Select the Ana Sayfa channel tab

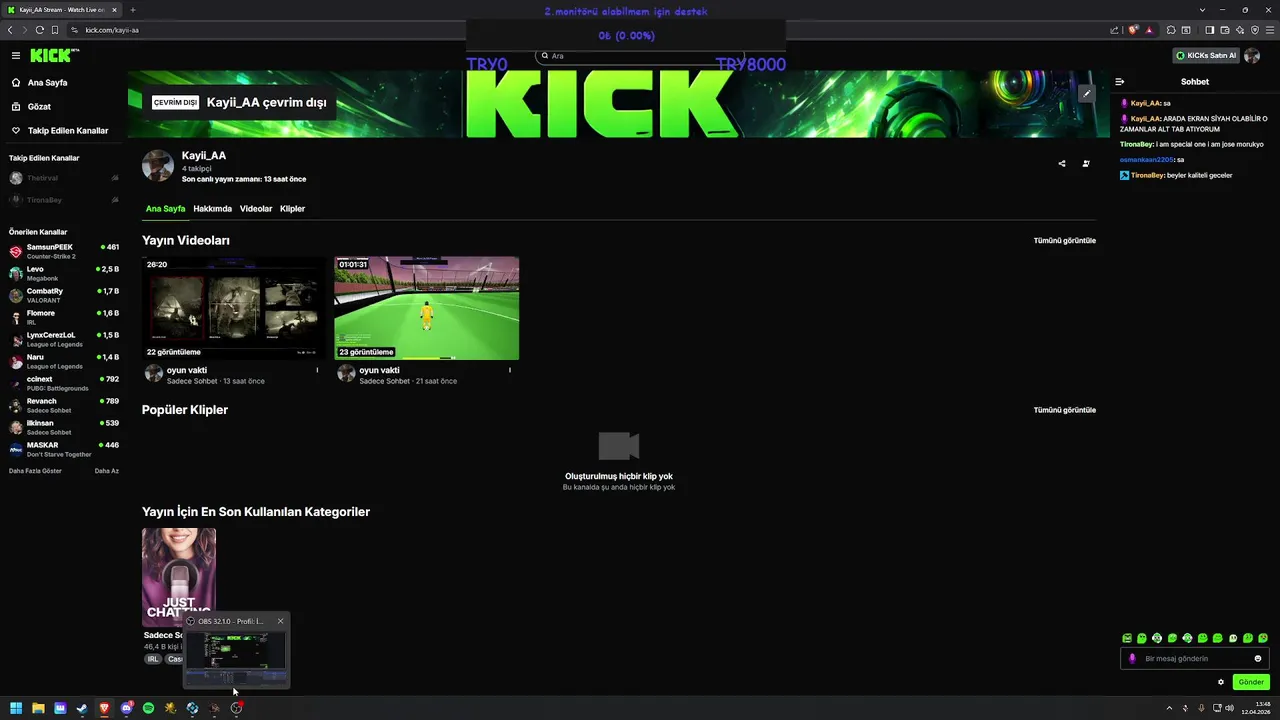(166, 209)
